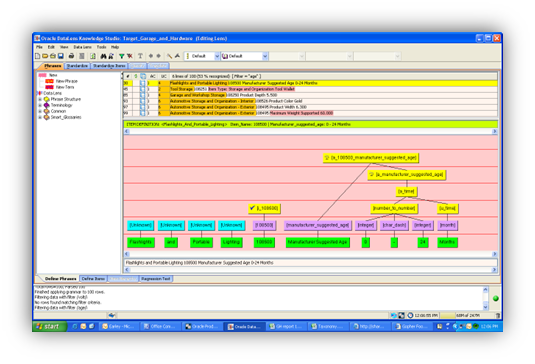Click the green Manufacturer Suggested Age token
This screenshot has width=535, height=364.
pos(317,242)
